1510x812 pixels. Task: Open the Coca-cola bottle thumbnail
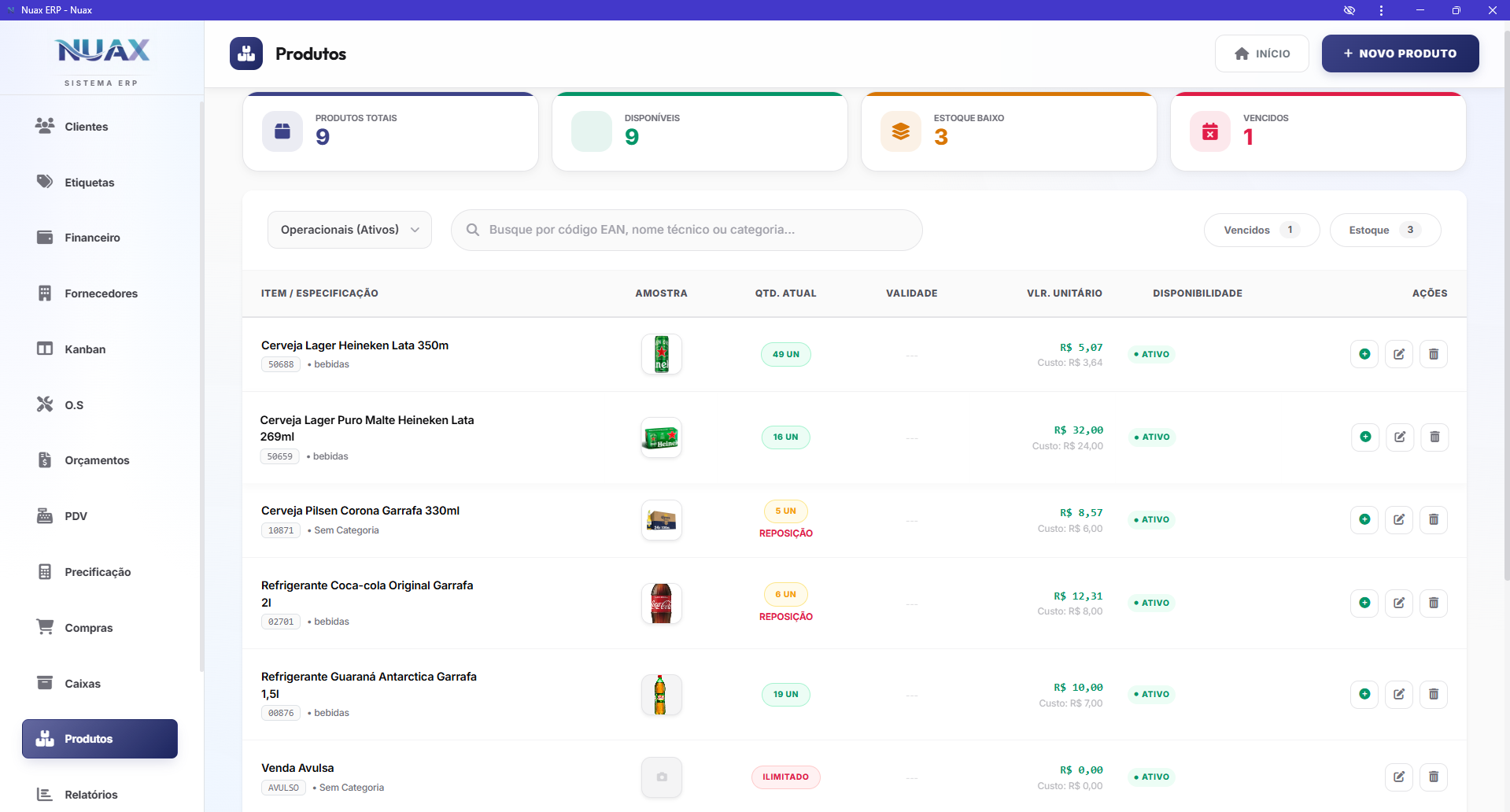662,603
